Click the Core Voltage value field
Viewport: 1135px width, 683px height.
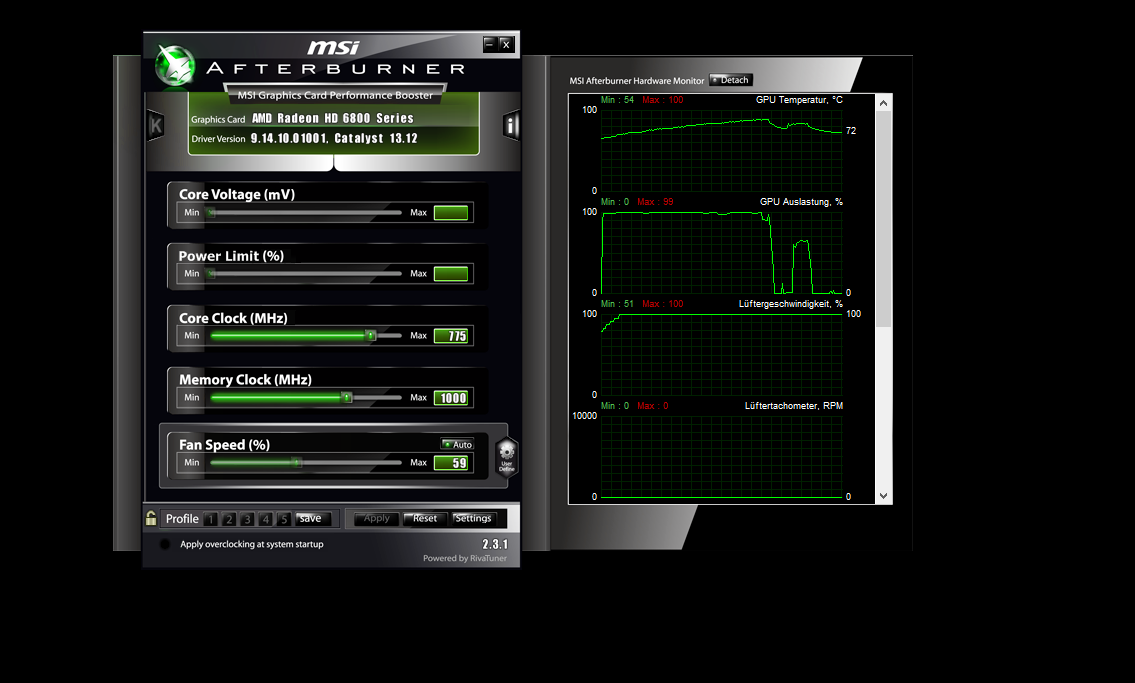click(451, 213)
